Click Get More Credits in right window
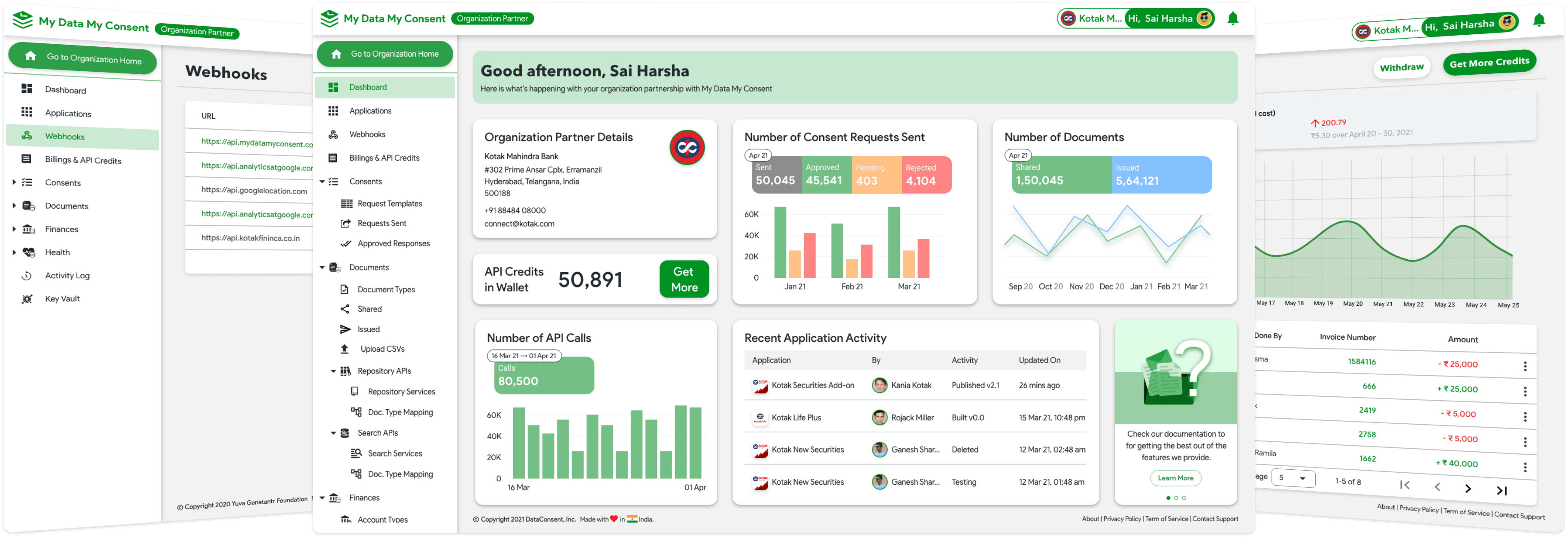Viewport: 1568px width, 538px height. pyautogui.click(x=1489, y=62)
